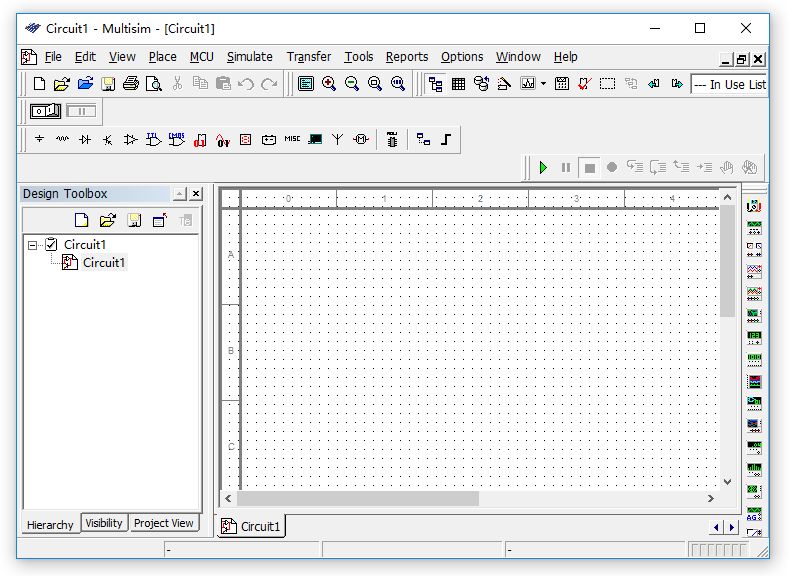
Task: Close the Design Toolbox panel
Action: [196, 194]
